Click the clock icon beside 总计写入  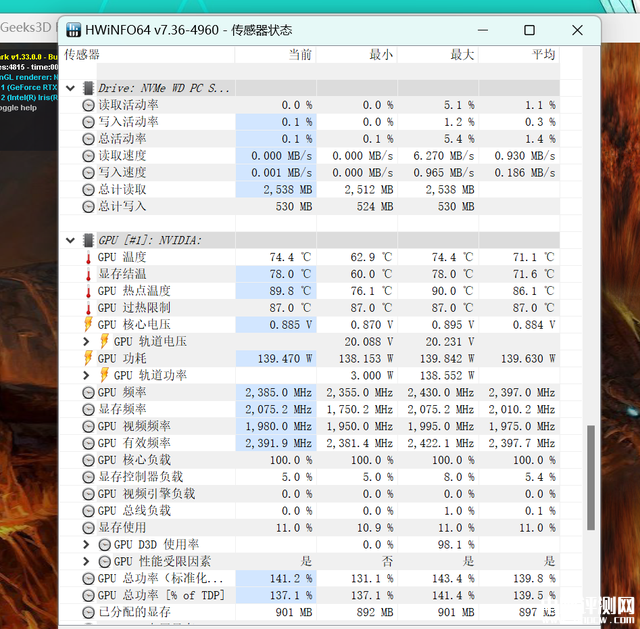point(88,207)
